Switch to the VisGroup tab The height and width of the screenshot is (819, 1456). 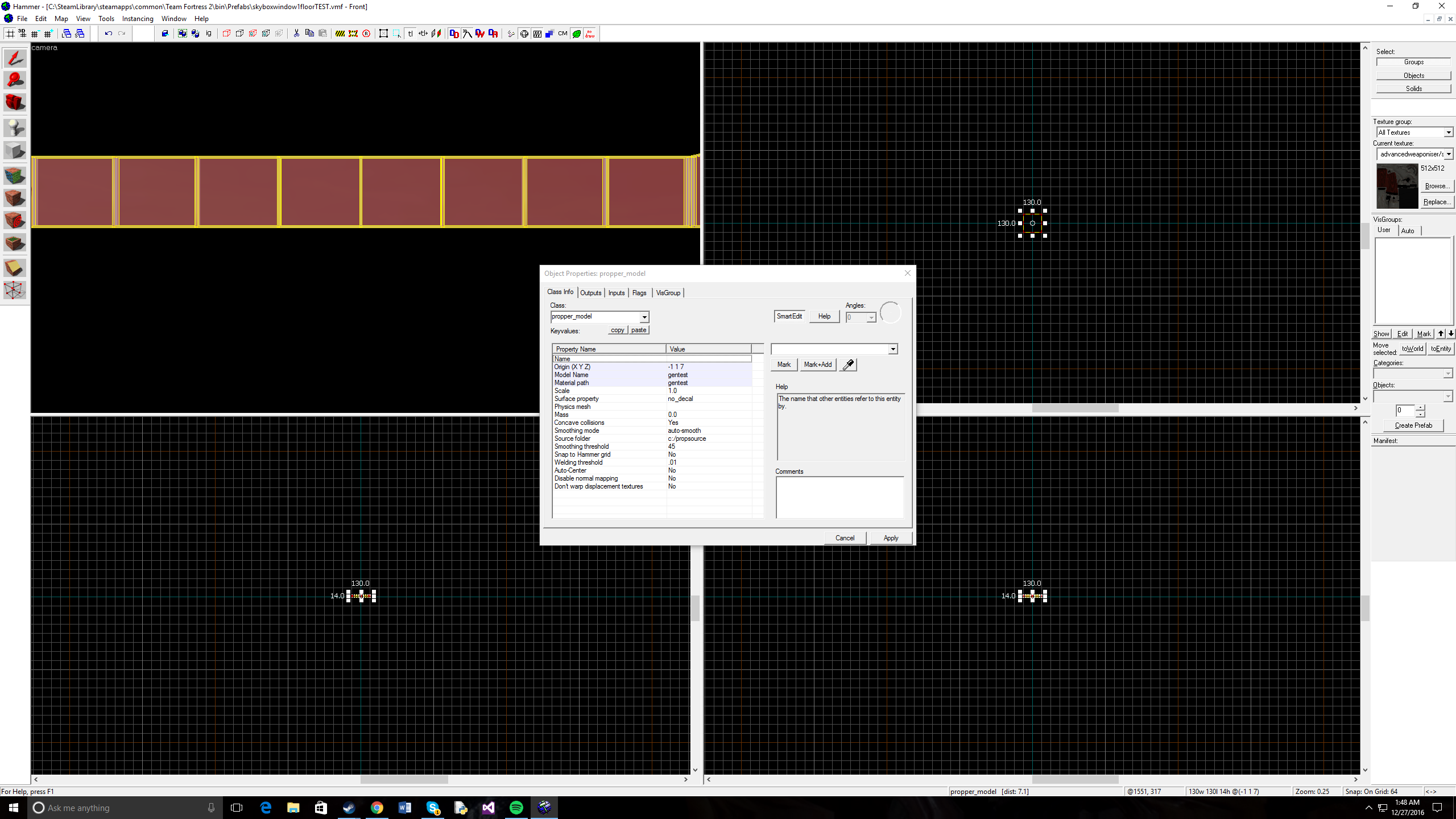point(668,293)
